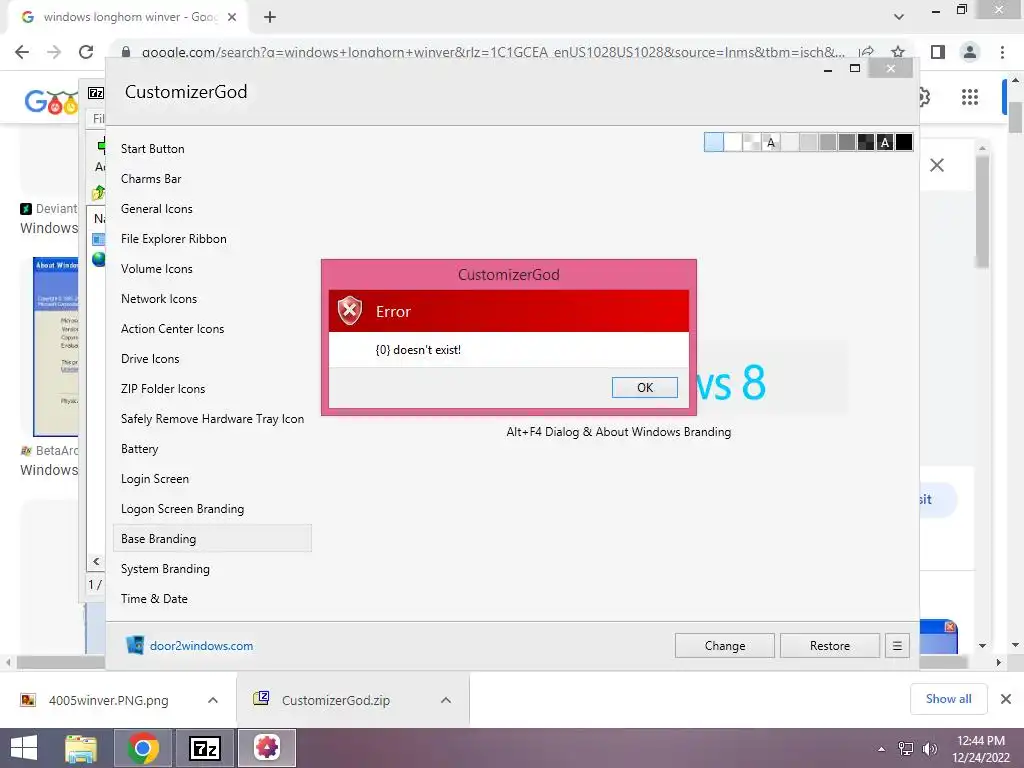Open the volume tray icon
The image size is (1024, 768).
coord(929,749)
